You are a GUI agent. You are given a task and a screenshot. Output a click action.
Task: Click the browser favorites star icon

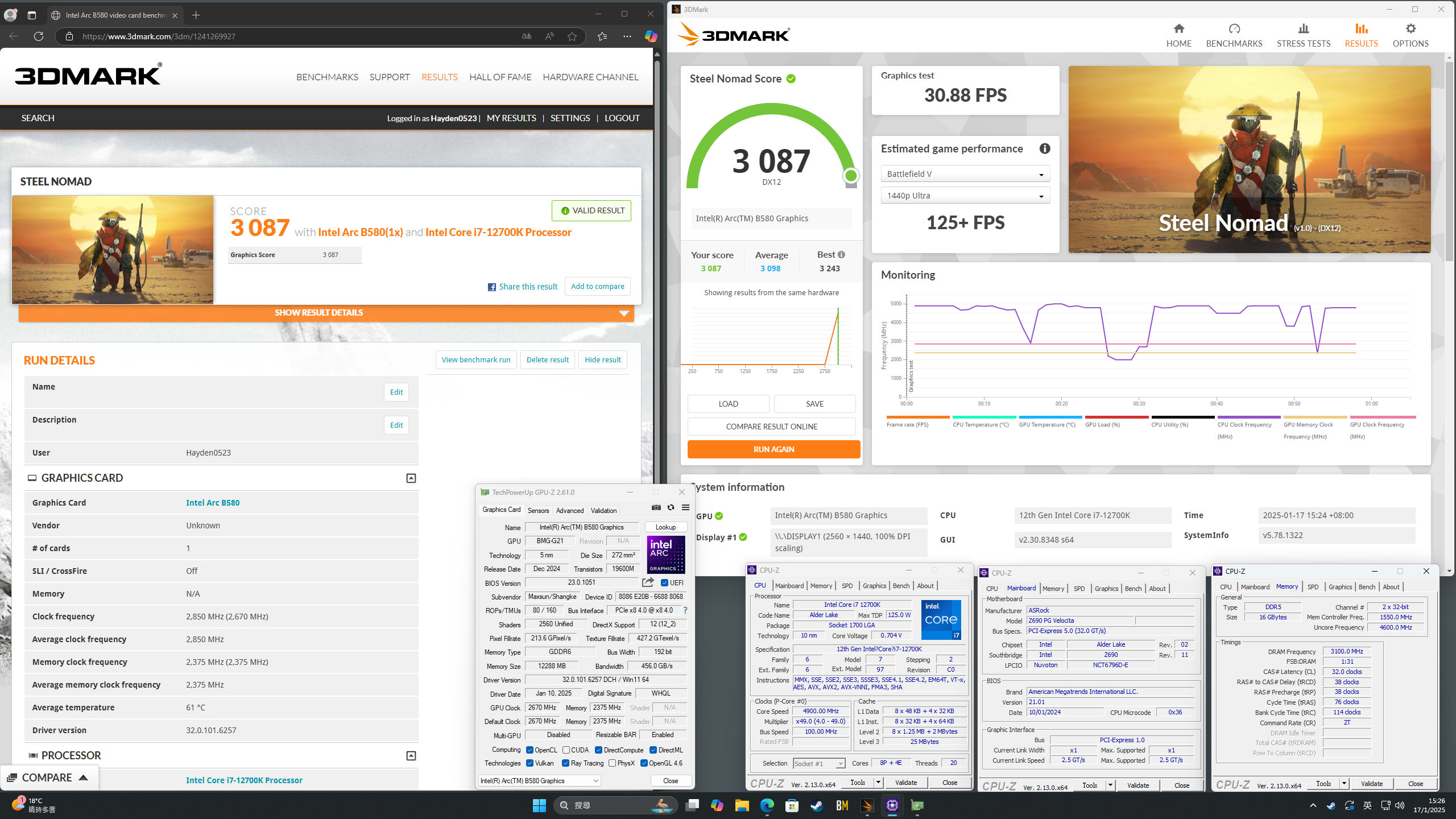[x=572, y=36]
